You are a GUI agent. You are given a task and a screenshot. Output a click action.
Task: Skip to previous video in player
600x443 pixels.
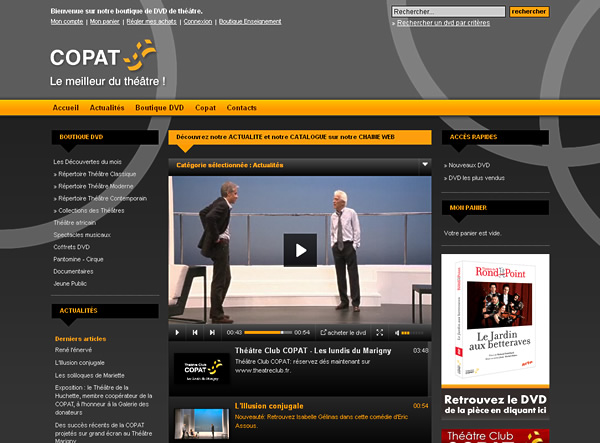195,332
